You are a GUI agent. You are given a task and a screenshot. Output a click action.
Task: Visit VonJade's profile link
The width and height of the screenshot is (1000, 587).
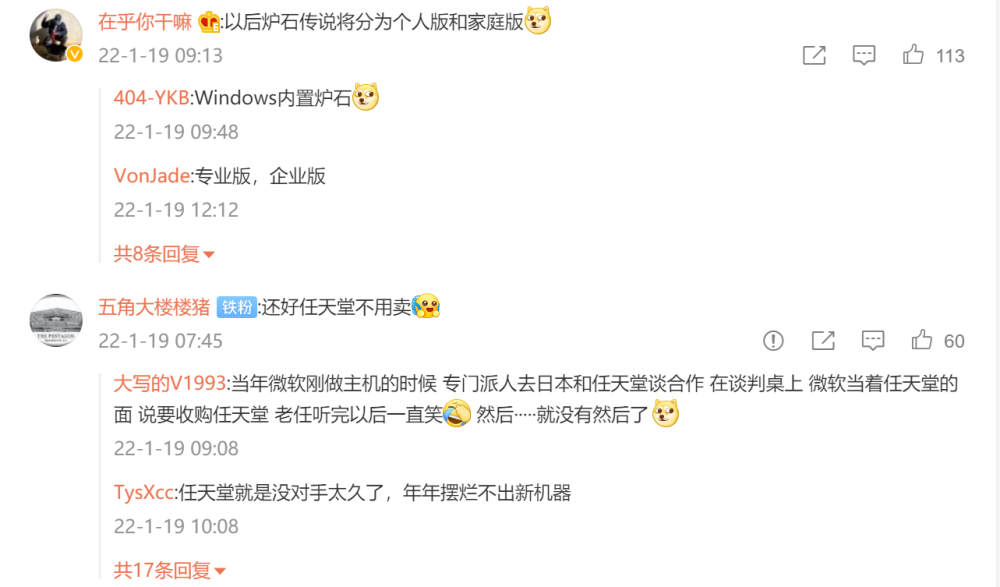tap(152, 175)
